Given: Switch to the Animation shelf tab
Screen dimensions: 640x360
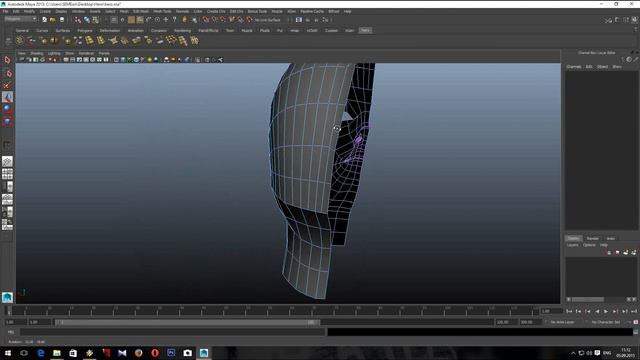Looking at the screenshot, I should (136, 30).
